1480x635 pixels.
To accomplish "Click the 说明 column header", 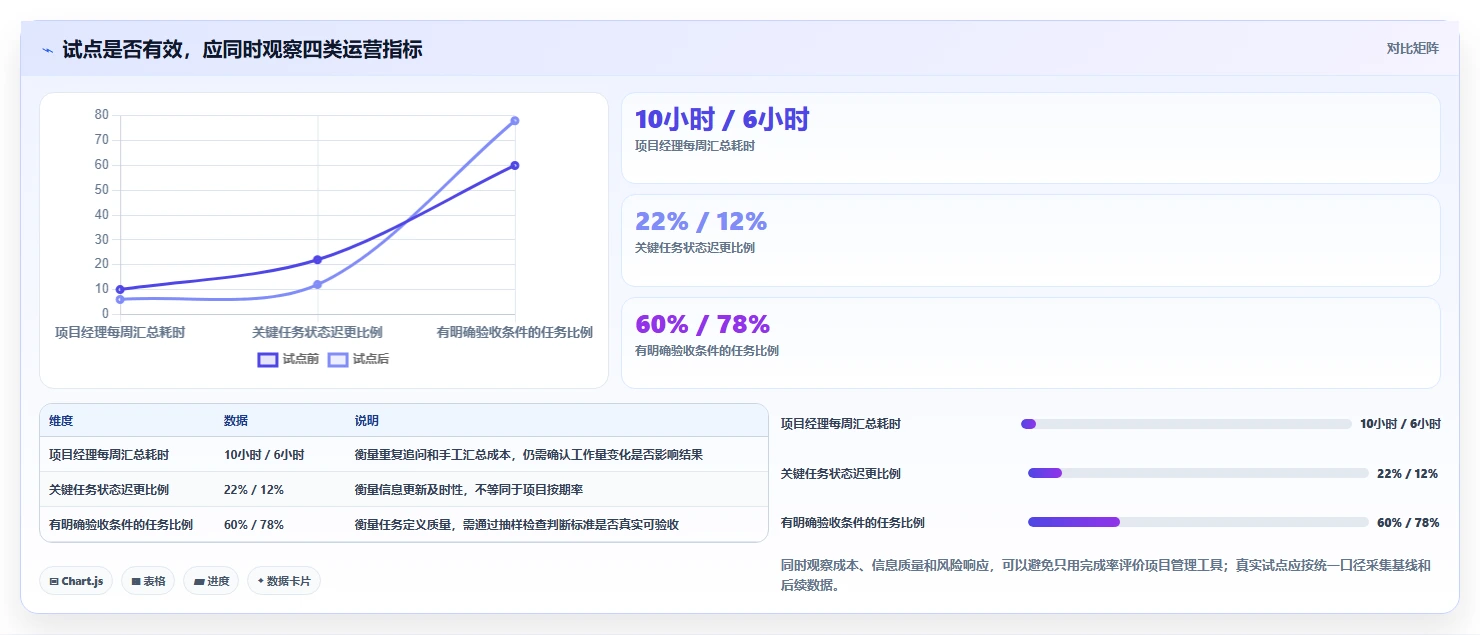I will (367, 421).
